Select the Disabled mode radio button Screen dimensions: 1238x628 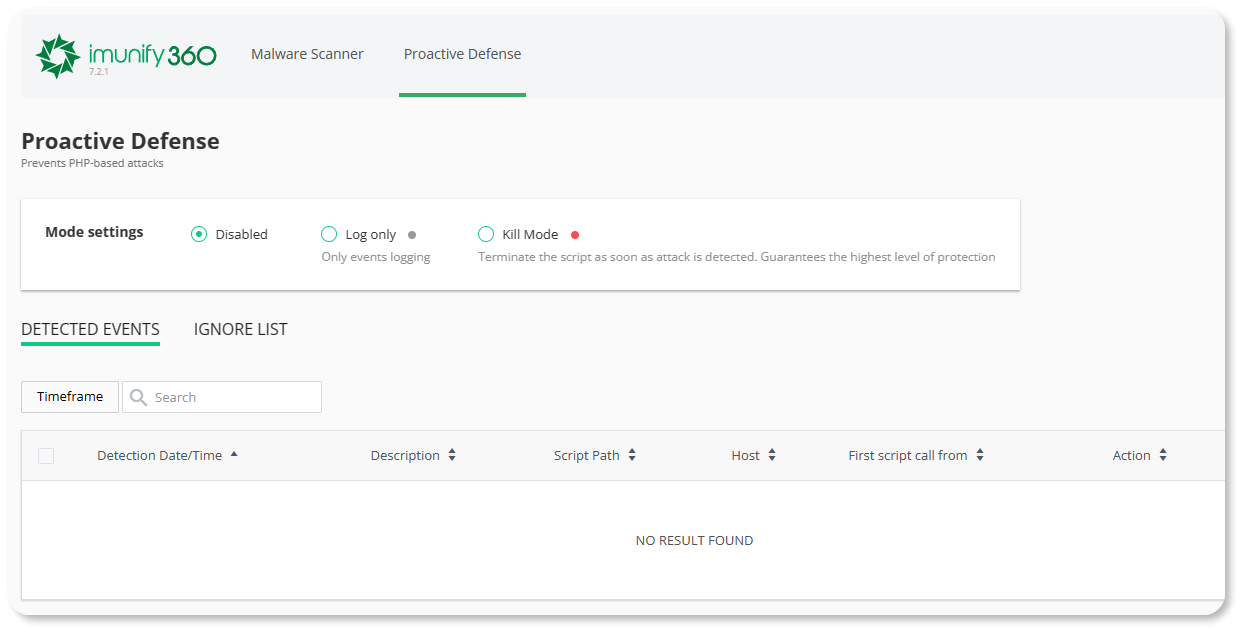pyautogui.click(x=199, y=234)
